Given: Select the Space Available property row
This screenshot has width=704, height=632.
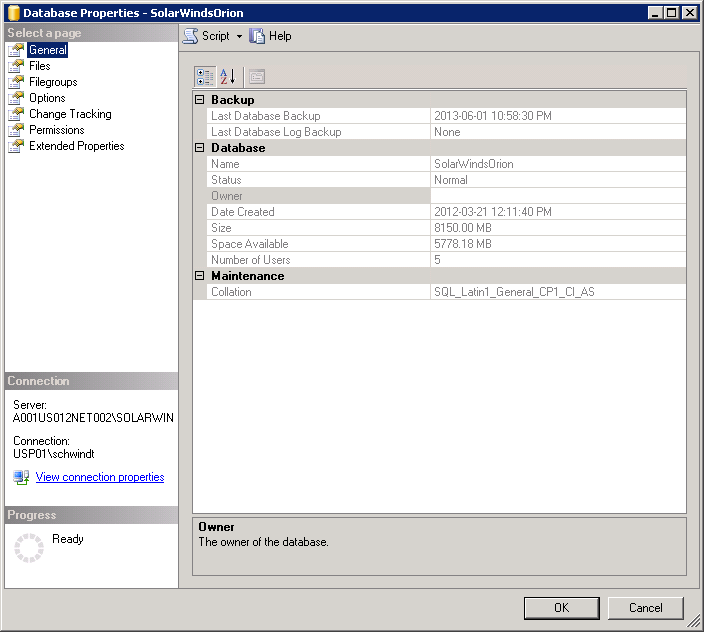Looking at the screenshot, I should pos(446,244).
